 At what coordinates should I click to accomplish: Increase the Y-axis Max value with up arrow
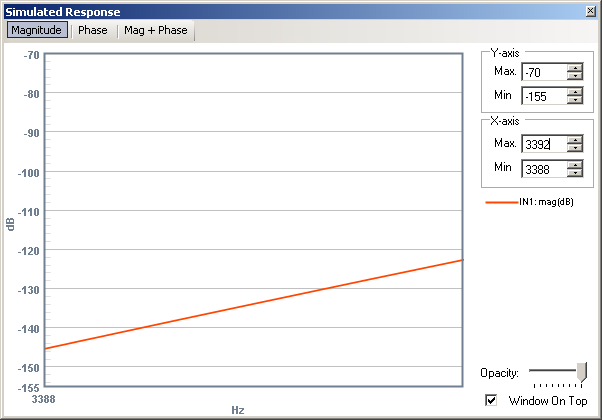575,68
